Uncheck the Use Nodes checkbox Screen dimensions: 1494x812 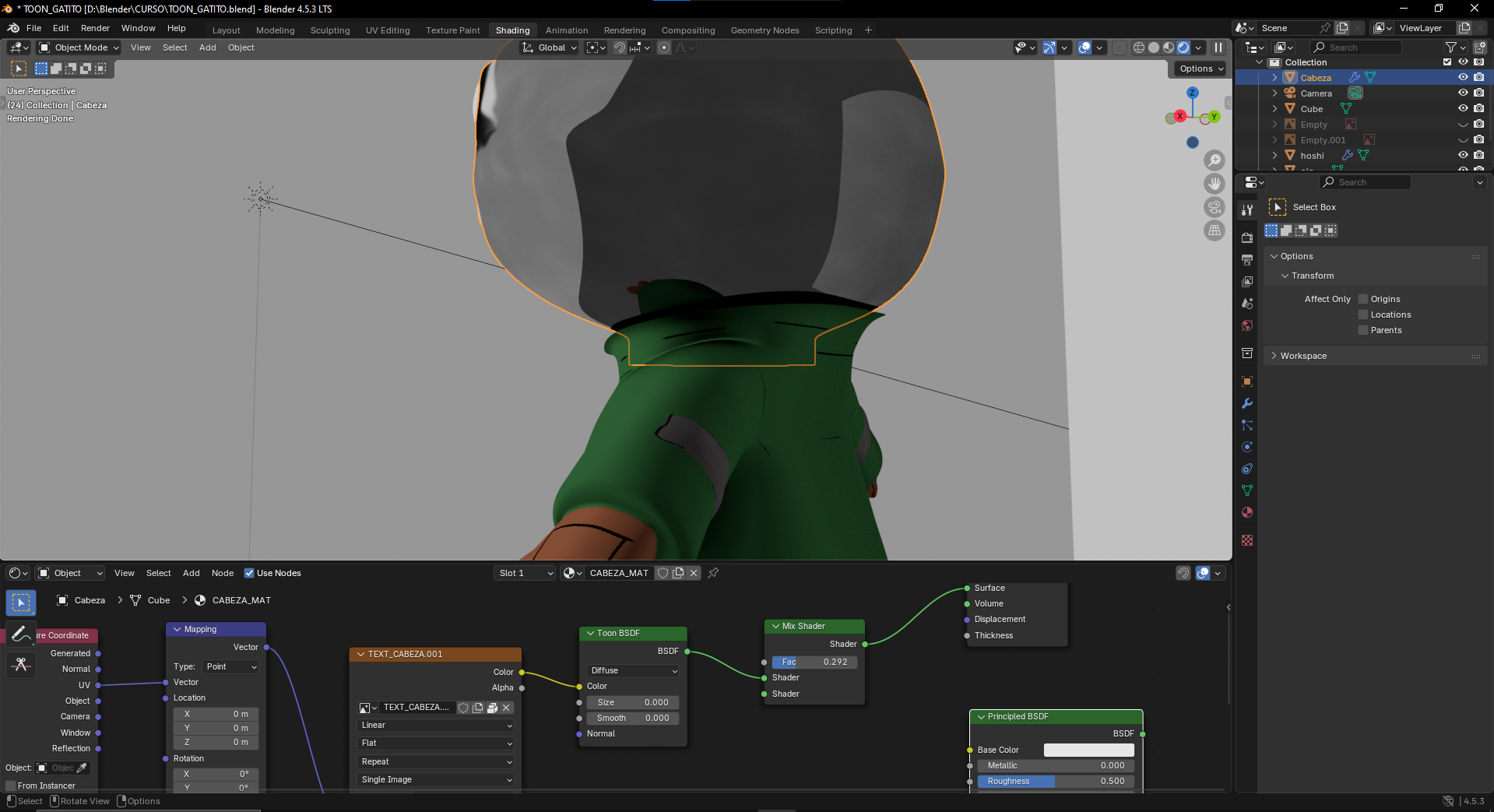click(x=249, y=573)
